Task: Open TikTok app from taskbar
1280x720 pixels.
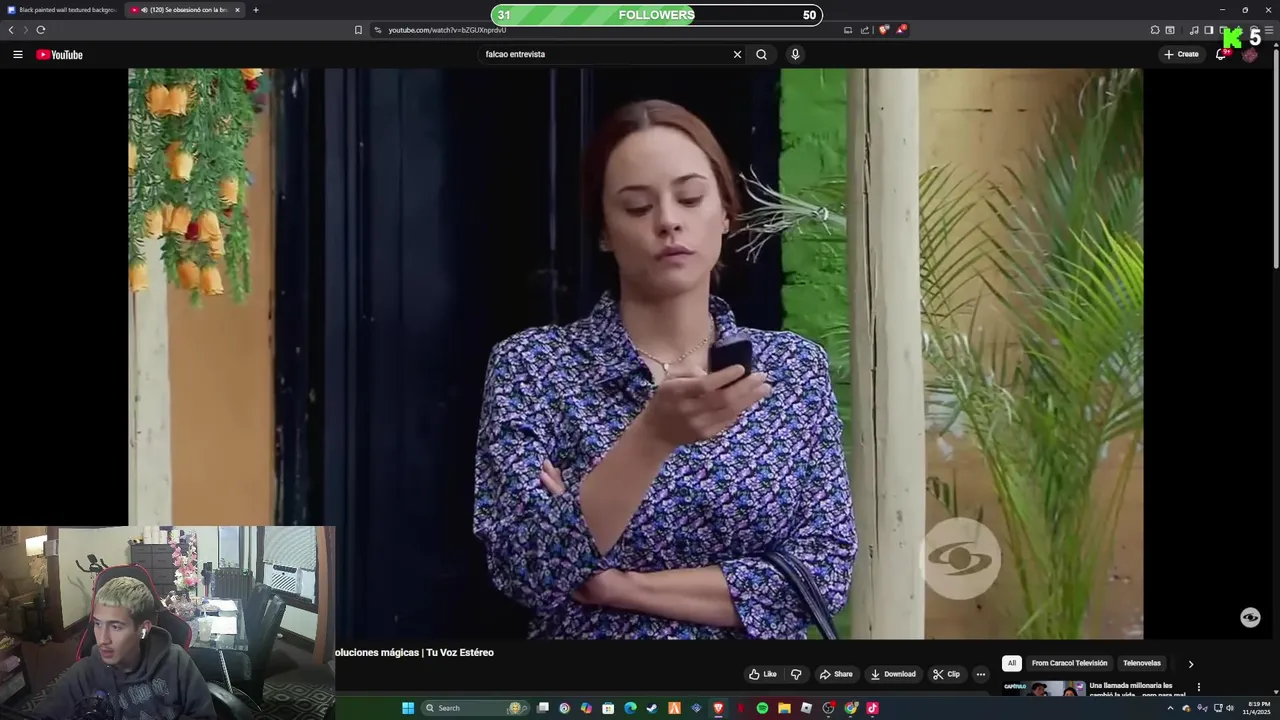Action: (872, 708)
